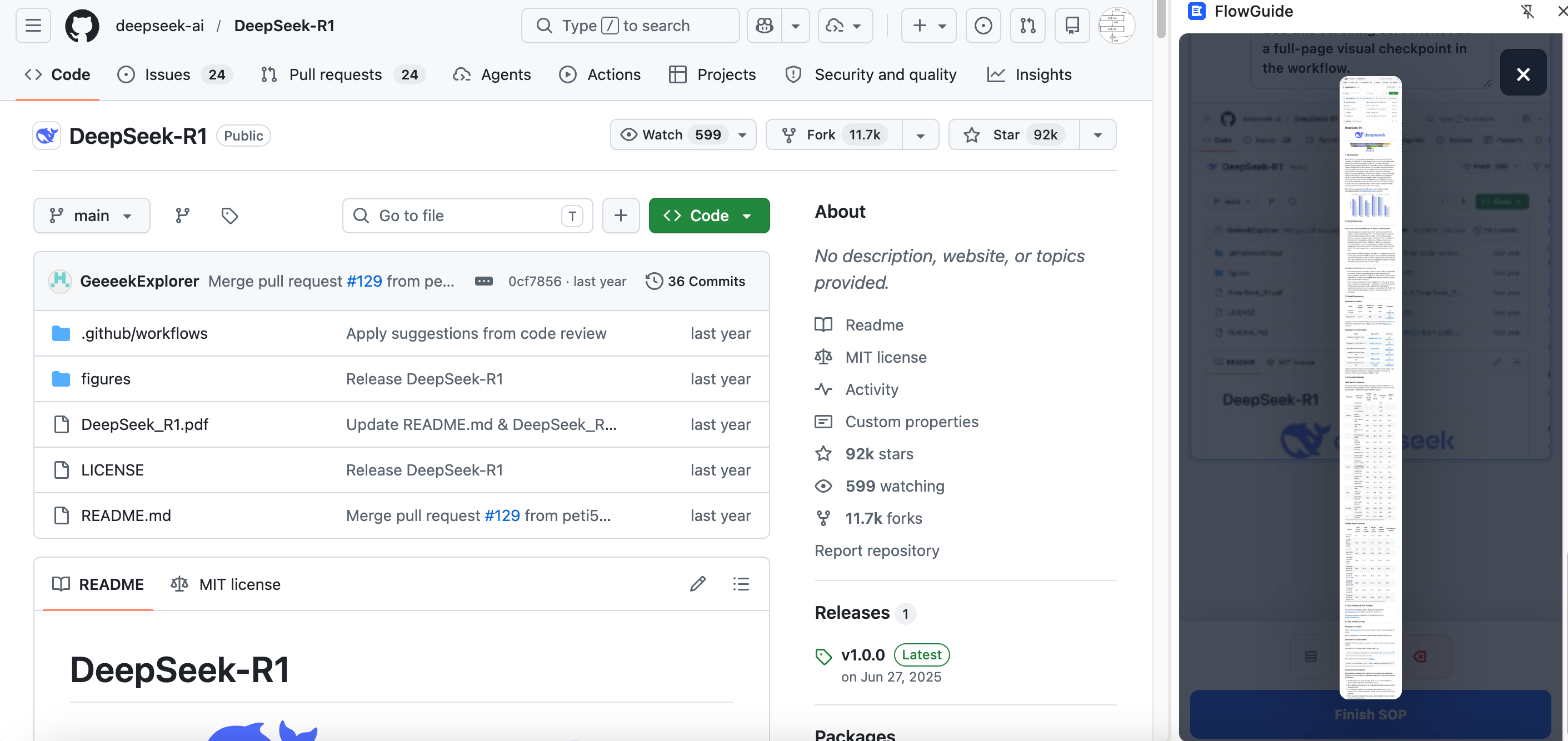View tags via the tag icon

tap(229, 216)
